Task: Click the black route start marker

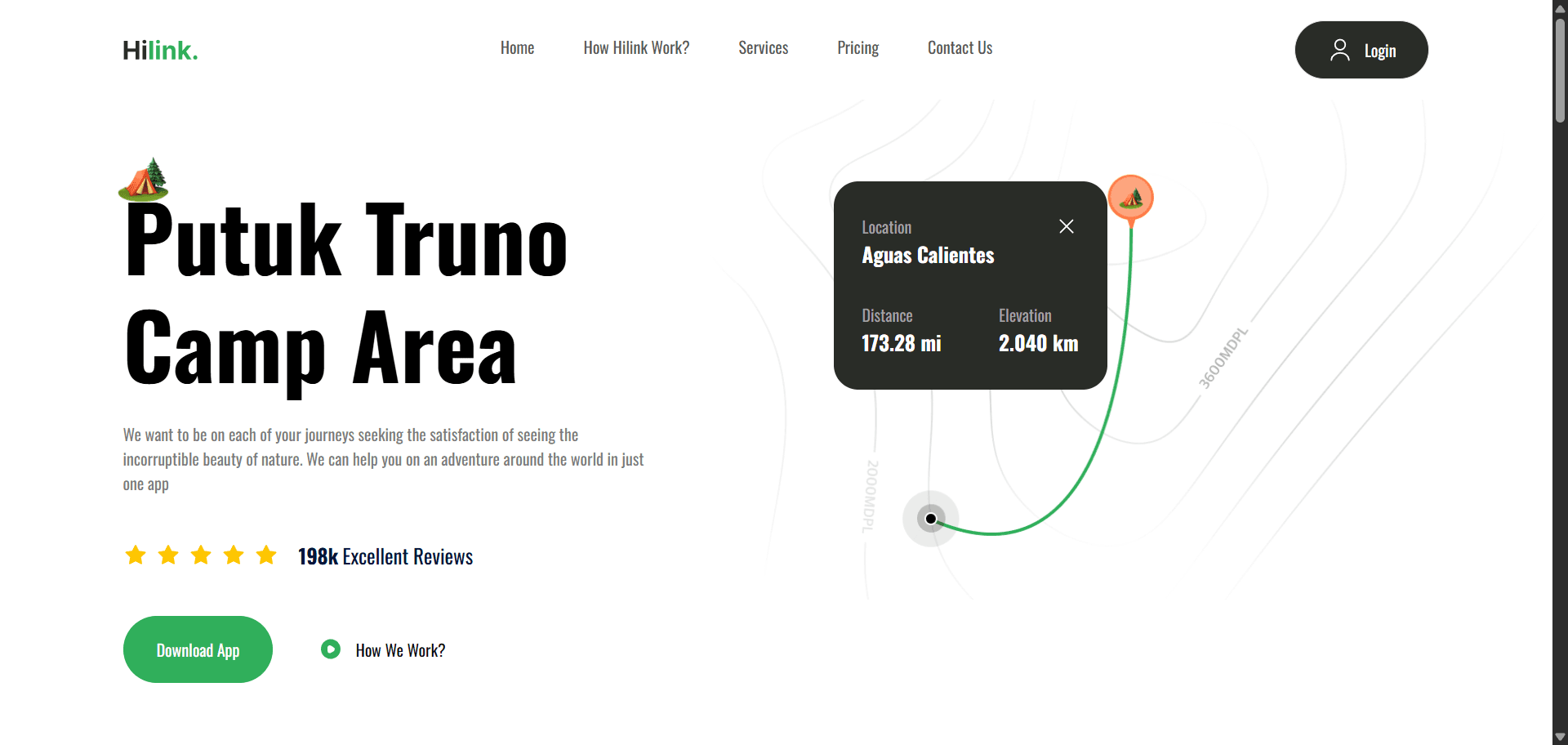Action: click(930, 519)
